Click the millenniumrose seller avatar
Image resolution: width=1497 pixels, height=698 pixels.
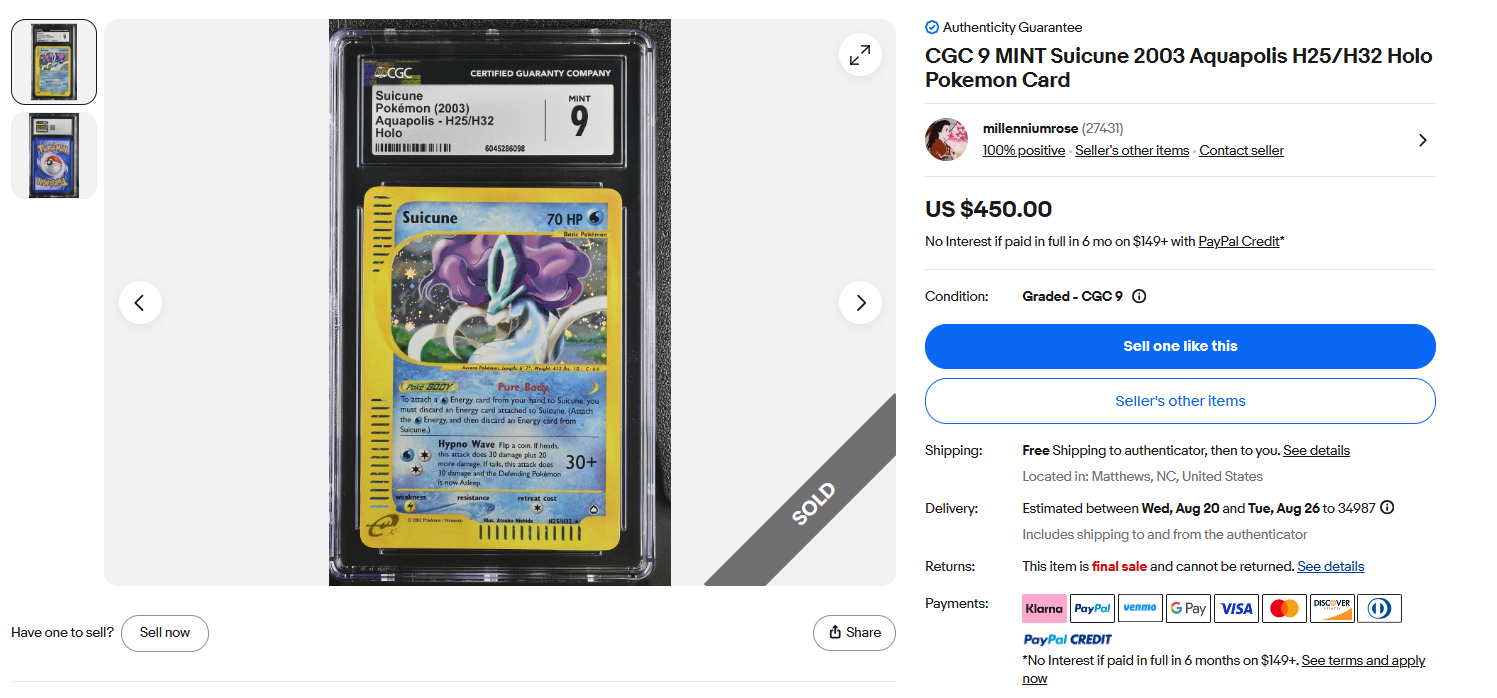click(947, 140)
